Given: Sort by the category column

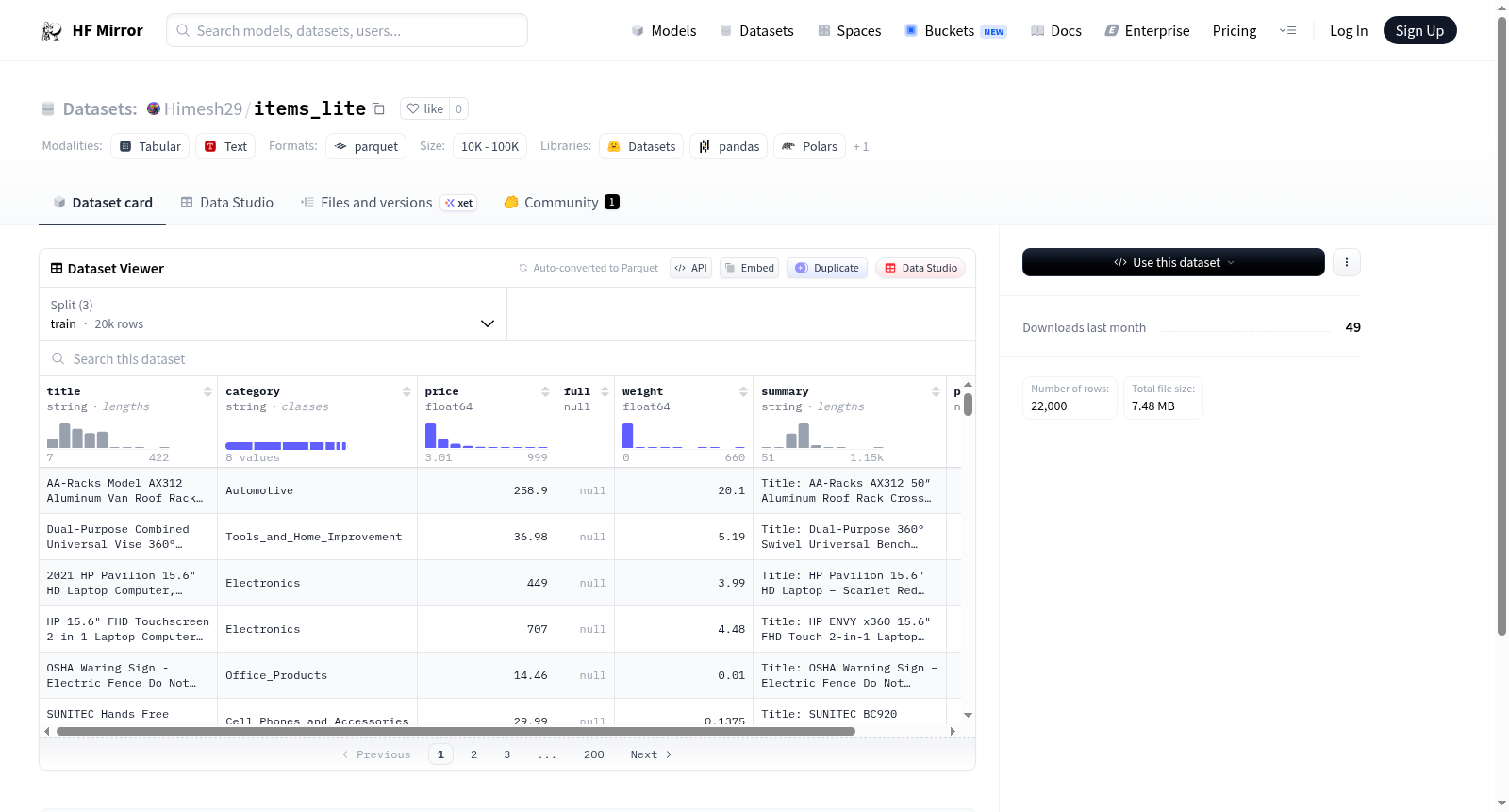Looking at the screenshot, I should [x=406, y=391].
